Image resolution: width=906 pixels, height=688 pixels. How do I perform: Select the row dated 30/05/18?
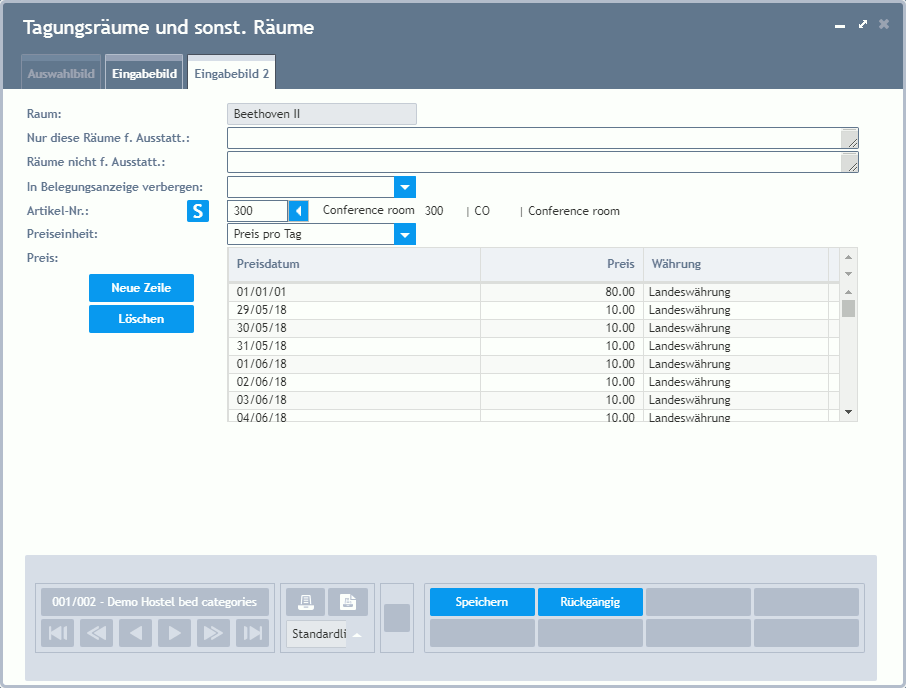pos(534,328)
